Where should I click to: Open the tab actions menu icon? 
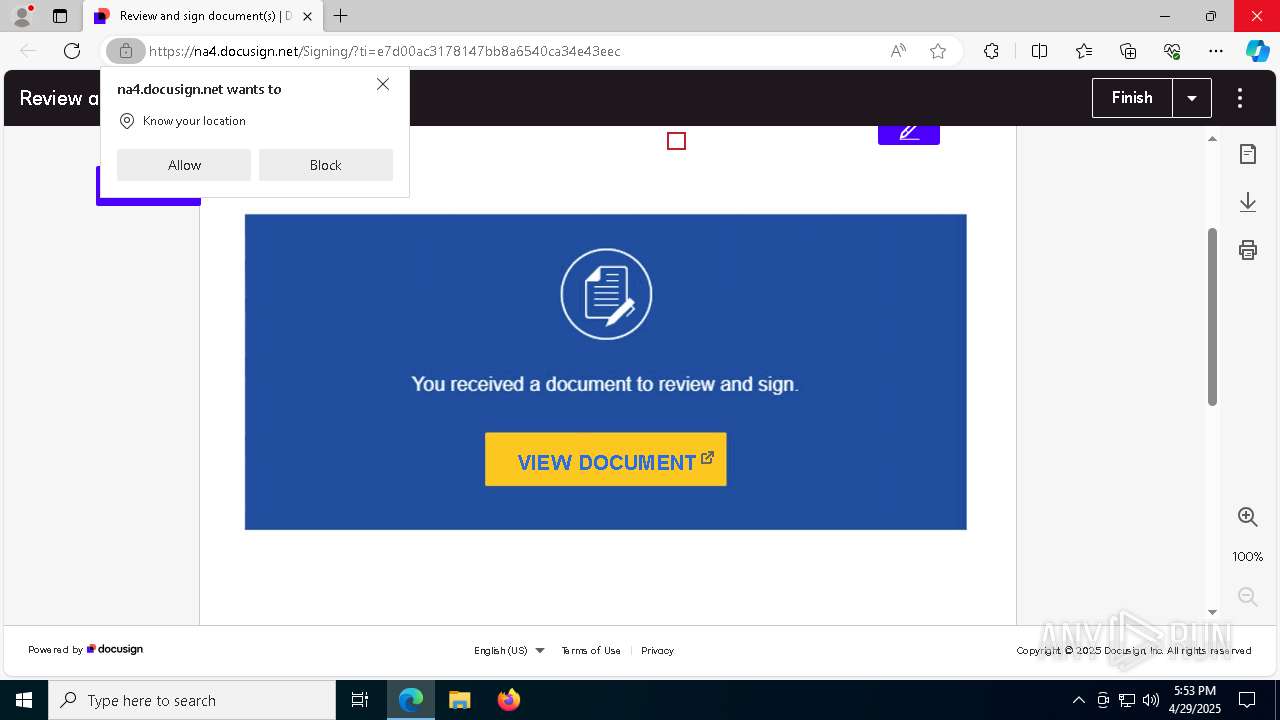pyautogui.click(x=60, y=16)
